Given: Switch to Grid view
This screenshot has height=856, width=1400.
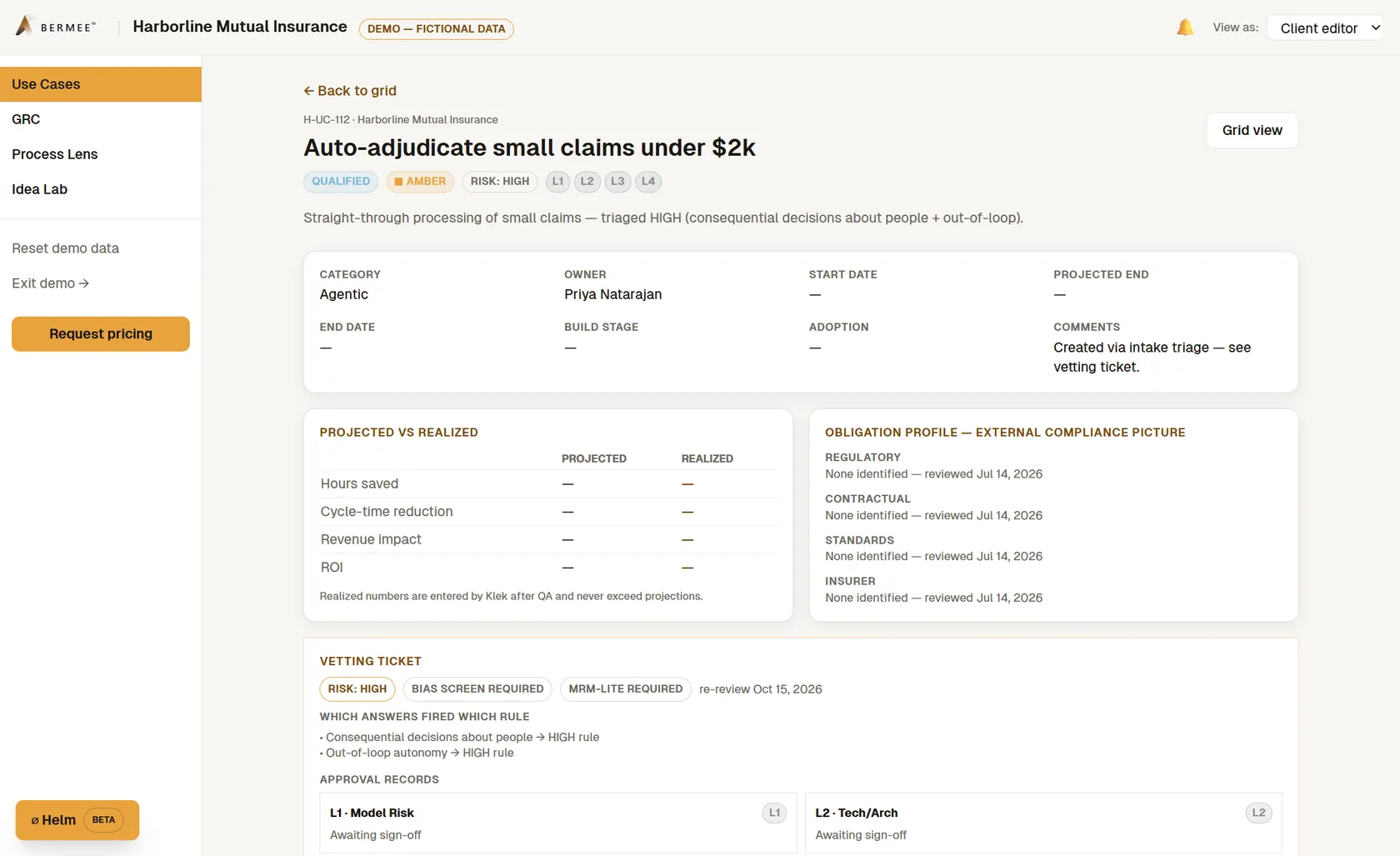Looking at the screenshot, I should pyautogui.click(x=1252, y=130).
